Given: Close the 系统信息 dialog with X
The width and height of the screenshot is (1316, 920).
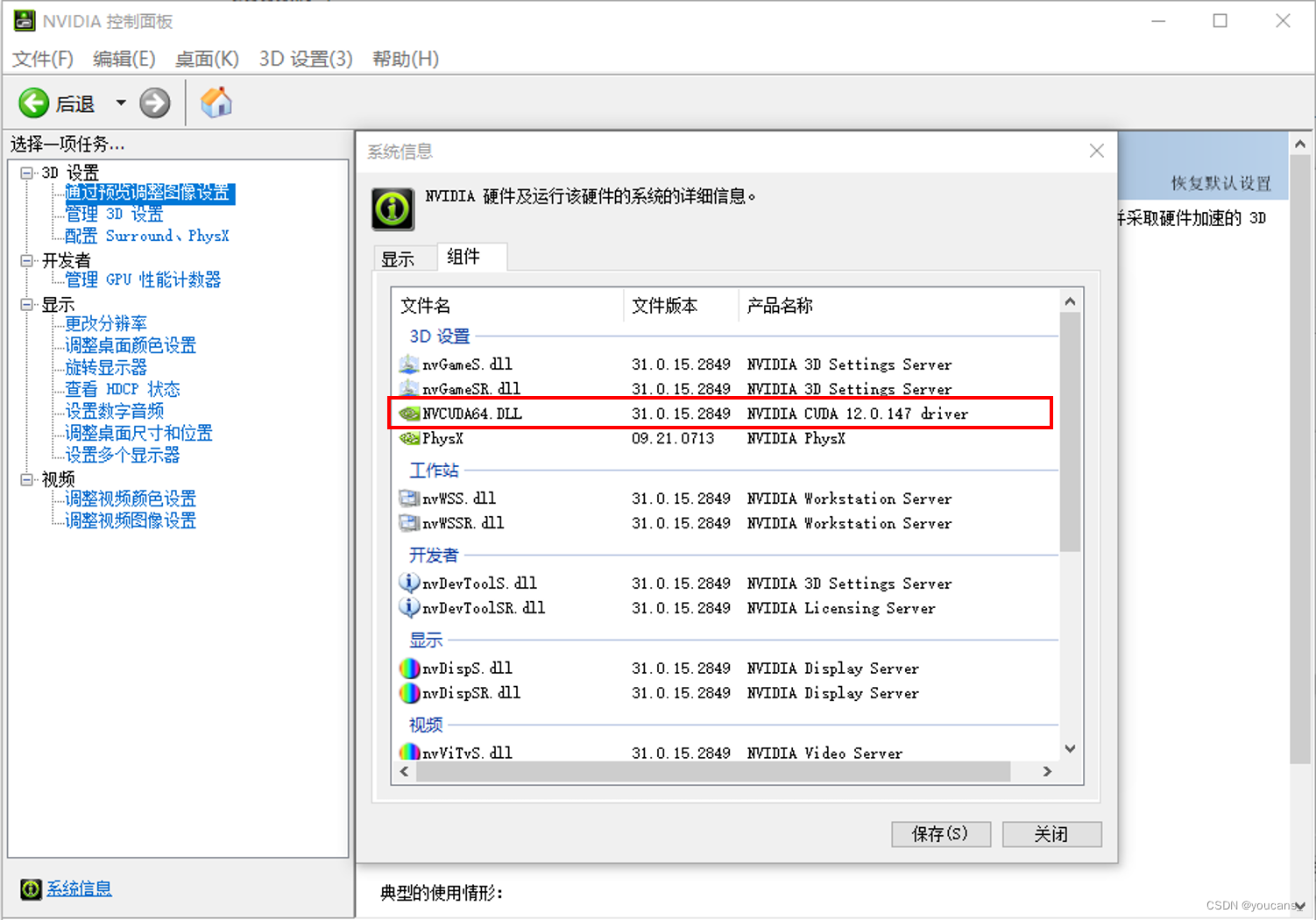Looking at the screenshot, I should tap(1097, 151).
